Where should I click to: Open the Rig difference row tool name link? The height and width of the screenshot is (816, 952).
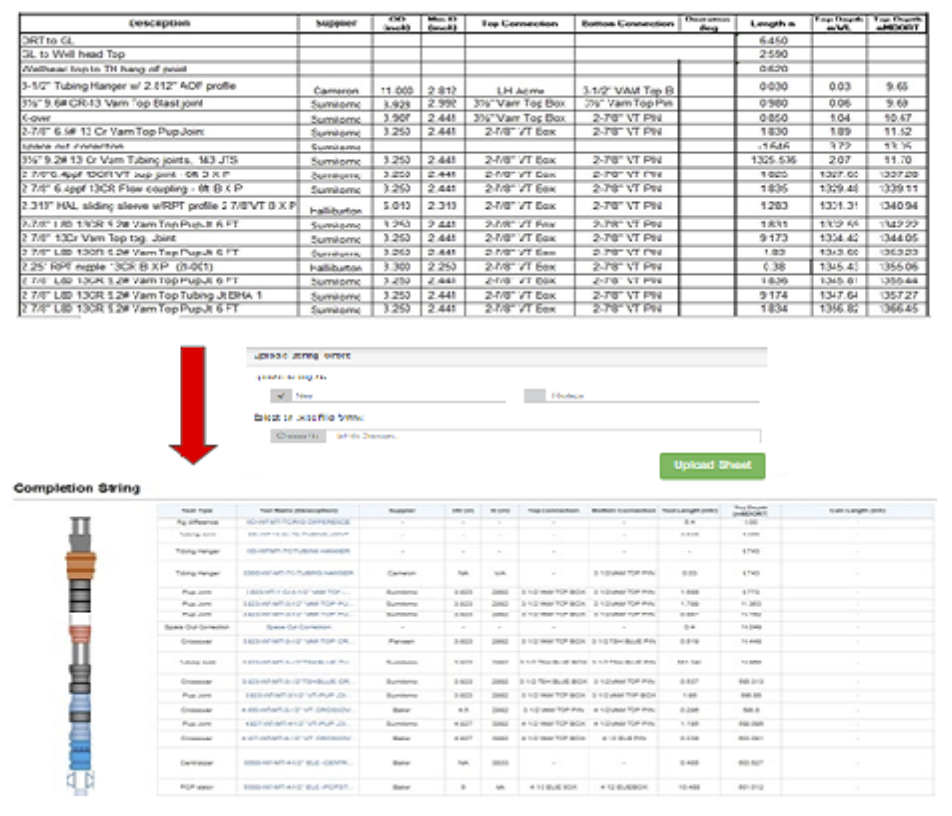pyautogui.click(x=298, y=522)
